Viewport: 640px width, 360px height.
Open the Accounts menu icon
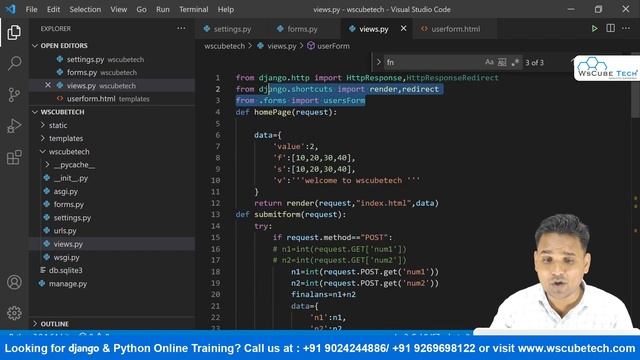(x=14, y=282)
